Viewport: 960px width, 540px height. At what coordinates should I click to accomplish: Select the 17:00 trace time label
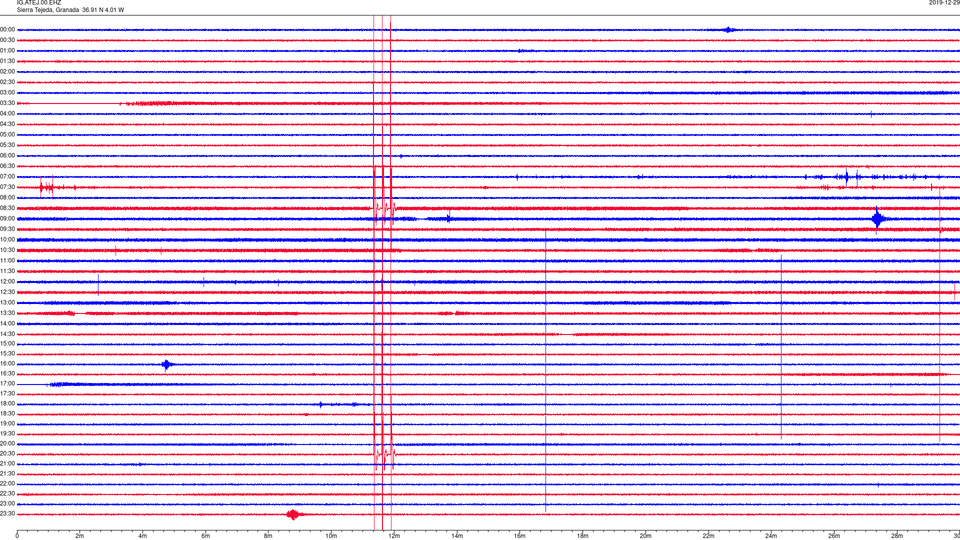point(7,384)
